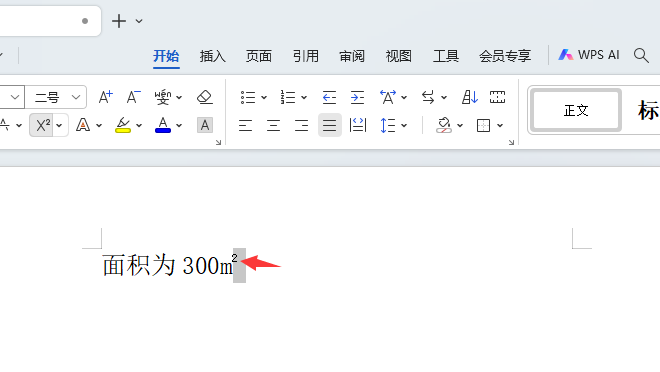Toggle justified alignment
This screenshot has height=372, width=660.
tap(330, 125)
